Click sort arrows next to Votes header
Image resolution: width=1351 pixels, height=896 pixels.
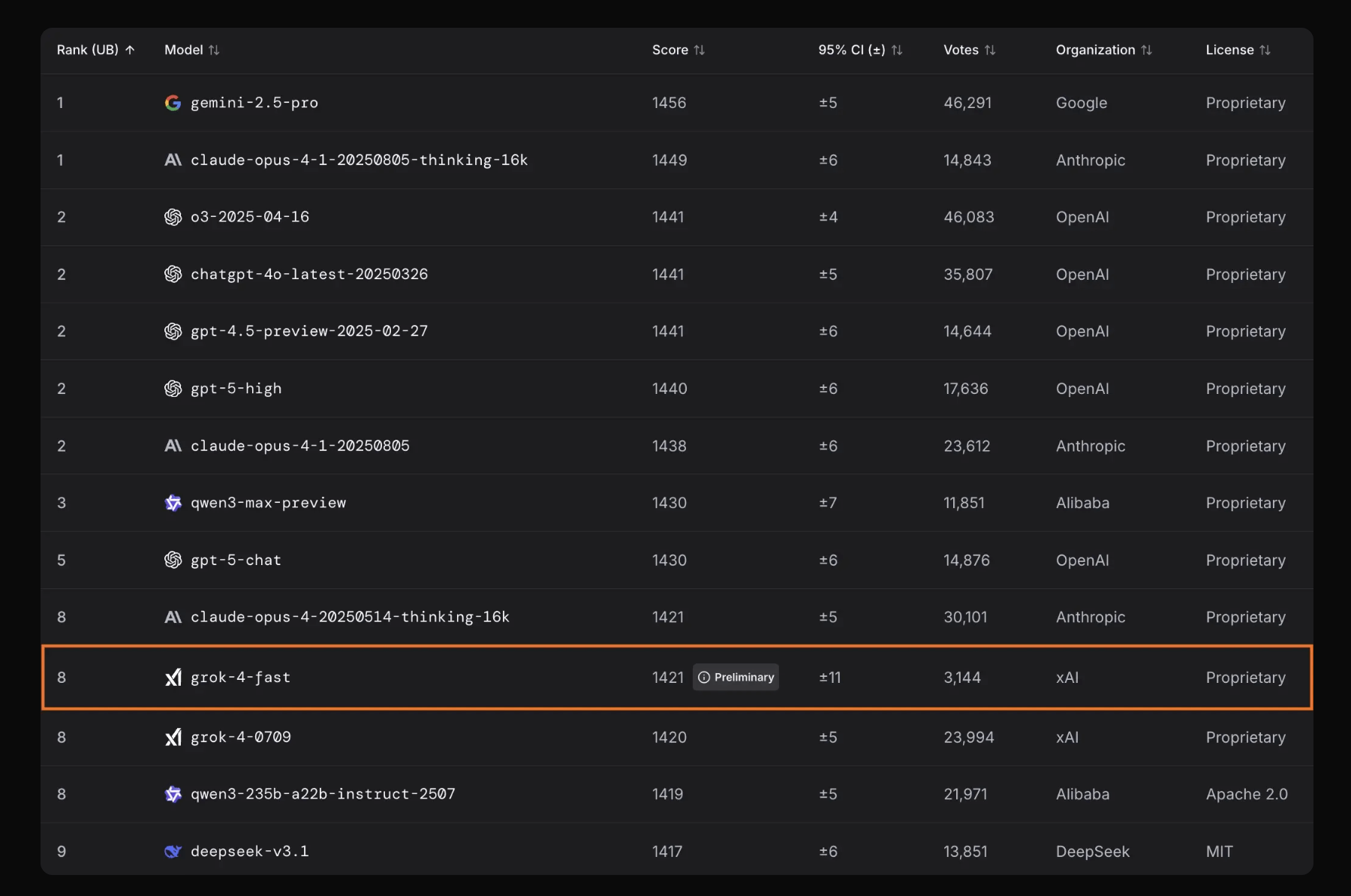point(990,50)
